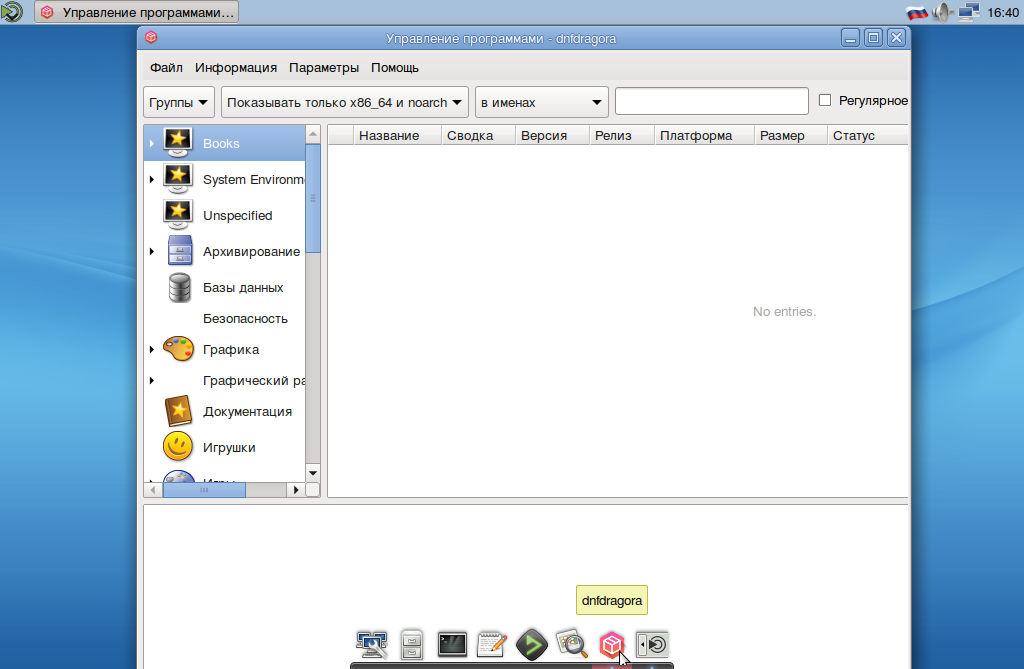Sort by the Версия column header
Viewport: 1024px width, 669px height.
click(552, 135)
